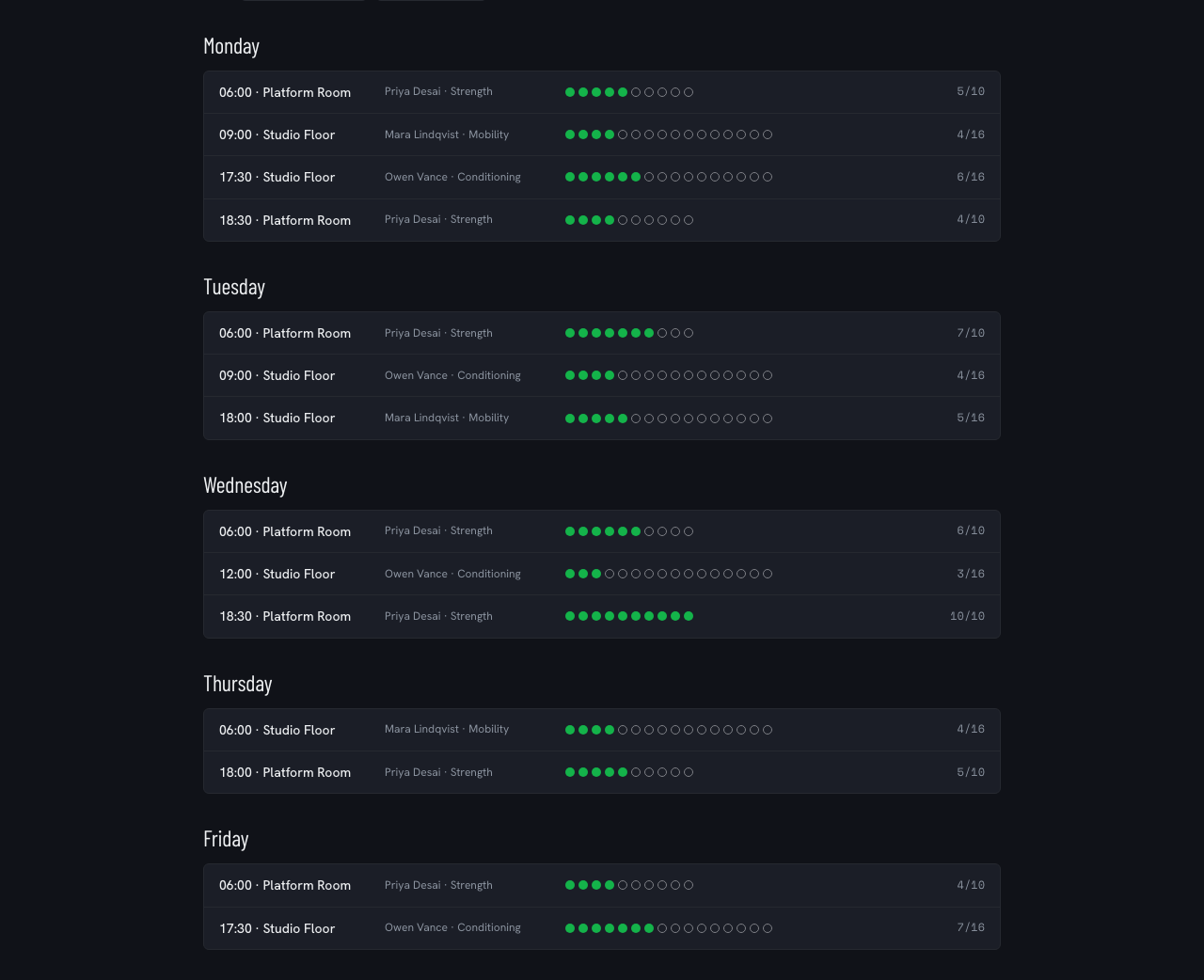The width and height of the screenshot is (1204, 980).
Task: Select Tuesday's 18:00 · Studio Floor session
Action: [602, 418]
